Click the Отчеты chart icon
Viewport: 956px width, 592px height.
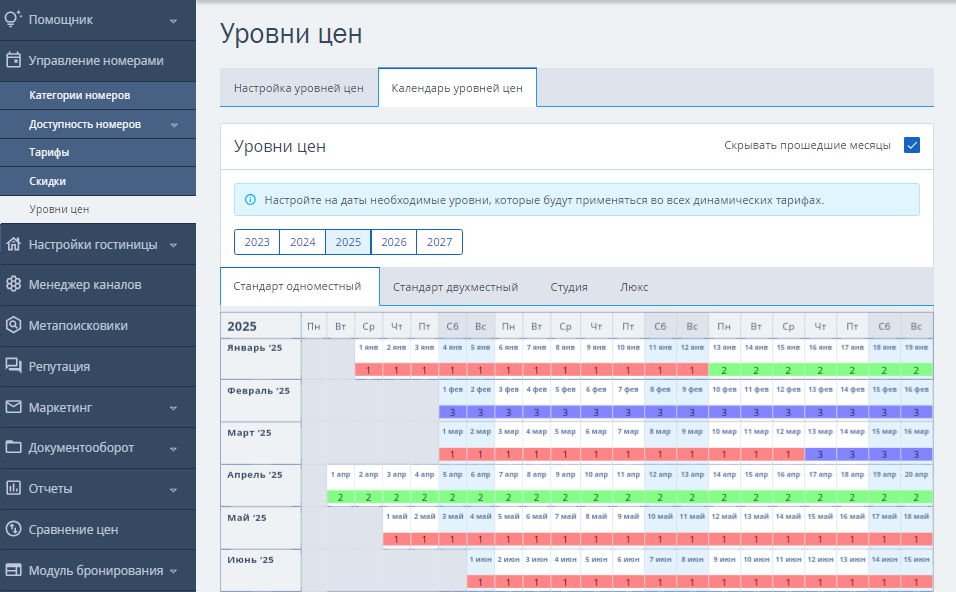(13, 488)
